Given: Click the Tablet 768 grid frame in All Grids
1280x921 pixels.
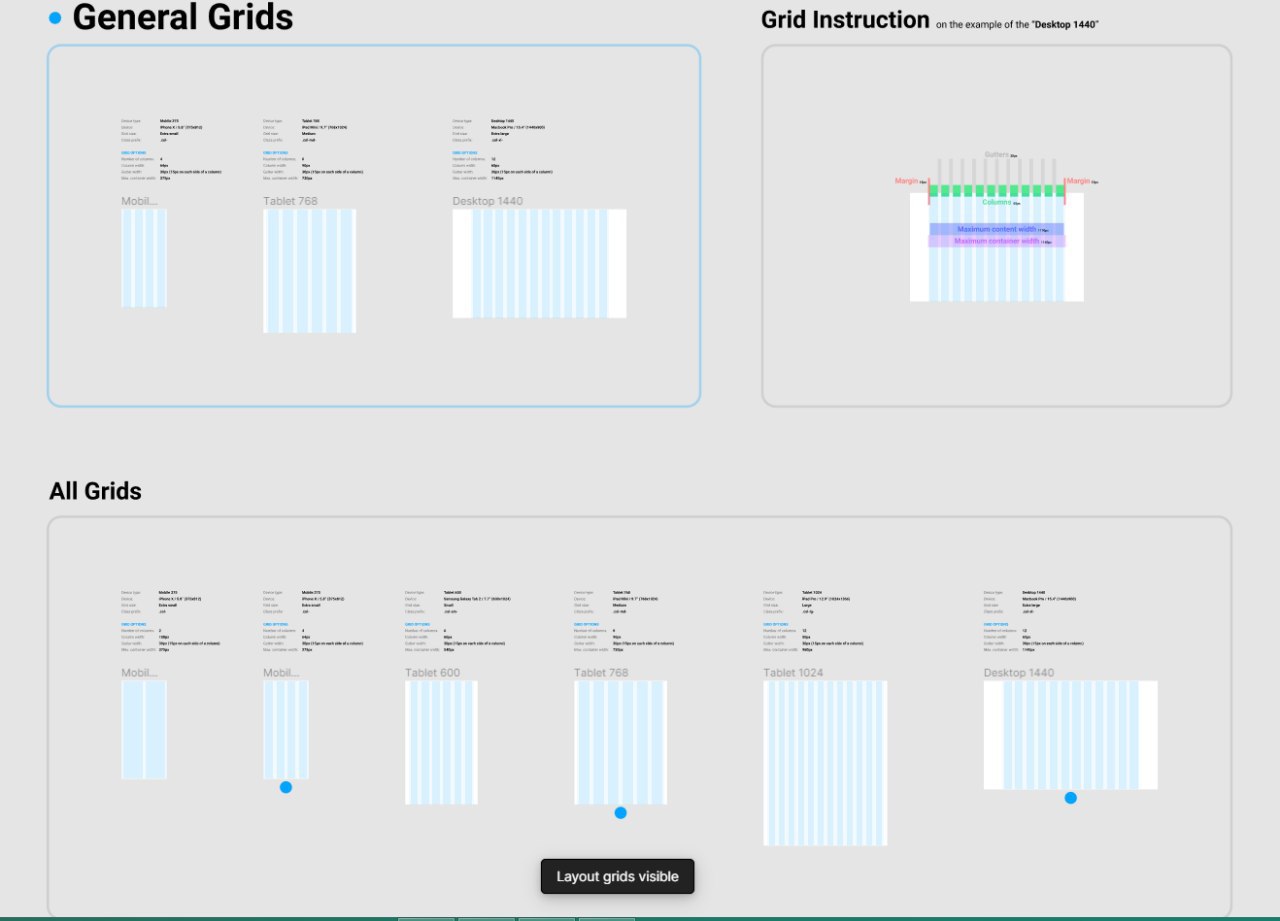Looking at the screenshot, I should (x=620, y=742).
